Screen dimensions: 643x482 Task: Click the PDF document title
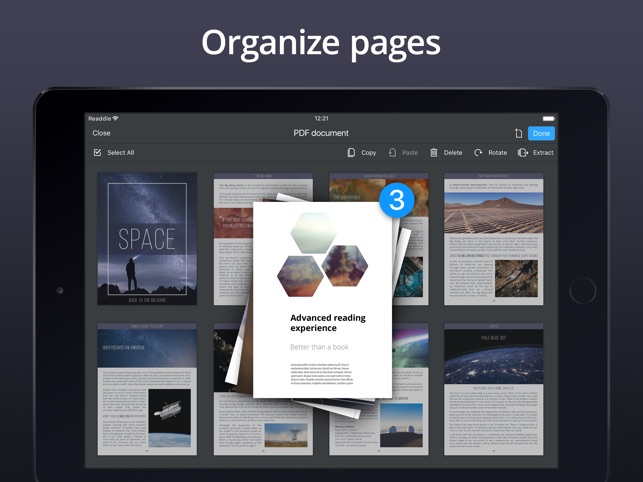321,133
